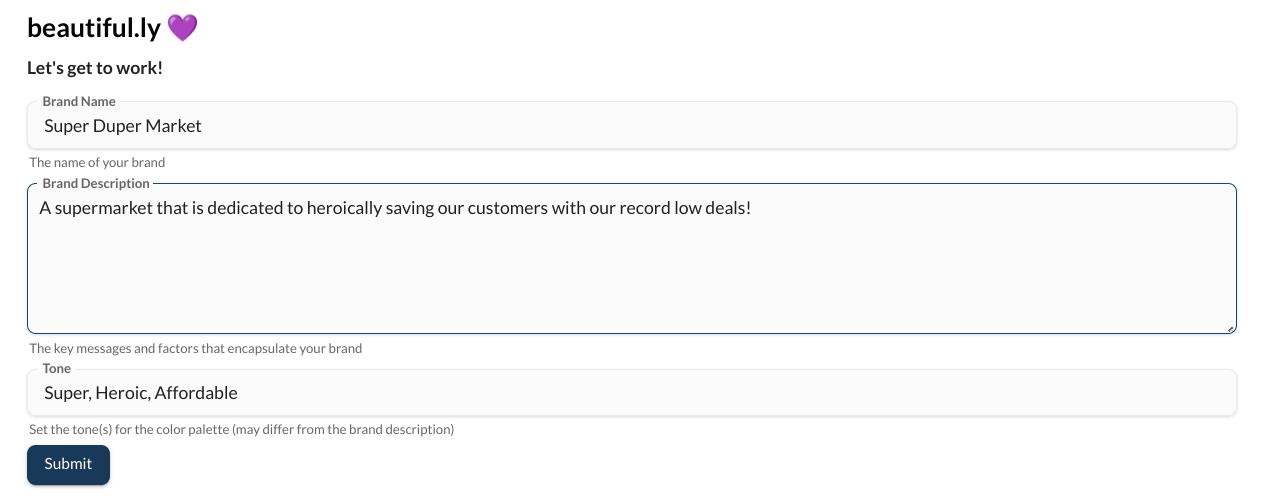Click the text area resize handle
1266x504 pixels.
pyautogui.click(x=1231, y=327)
